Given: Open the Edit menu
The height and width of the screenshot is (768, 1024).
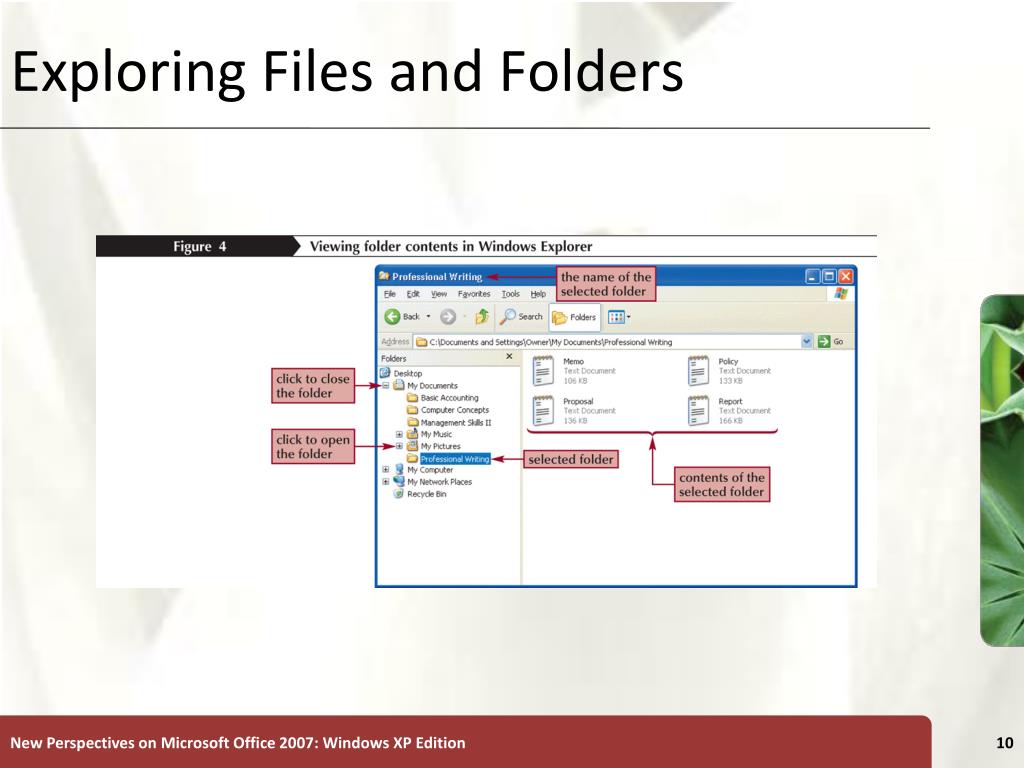Looking at the screenshot, I should pyautogui.click(x=413, y=294).
